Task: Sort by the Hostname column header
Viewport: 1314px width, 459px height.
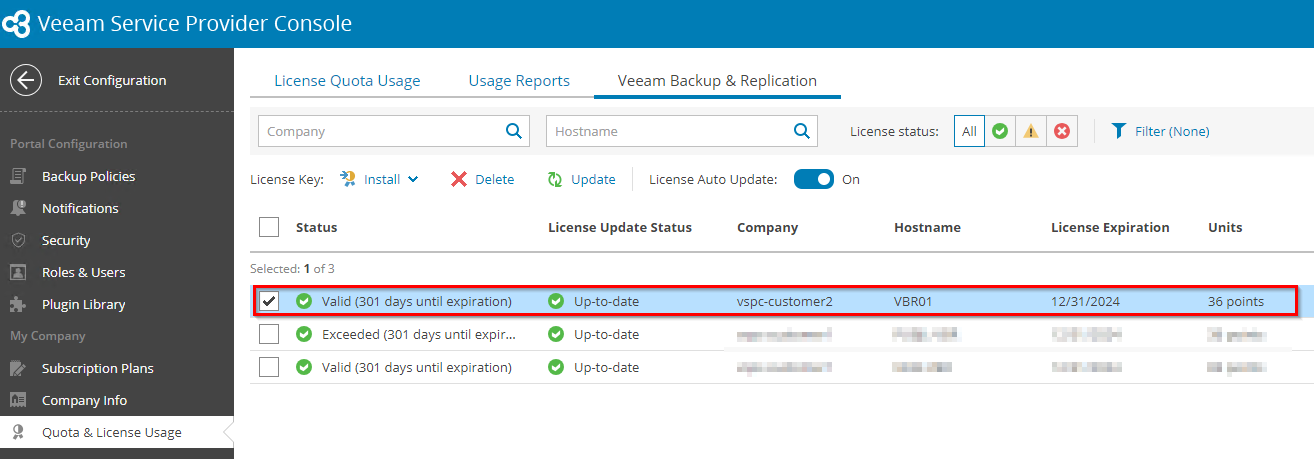Action: click(x=927, y=227)
